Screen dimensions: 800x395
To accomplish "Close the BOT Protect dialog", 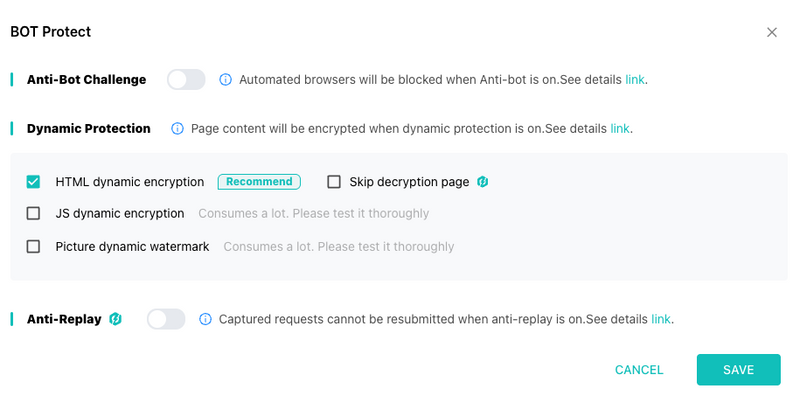I will coord(771,32).
